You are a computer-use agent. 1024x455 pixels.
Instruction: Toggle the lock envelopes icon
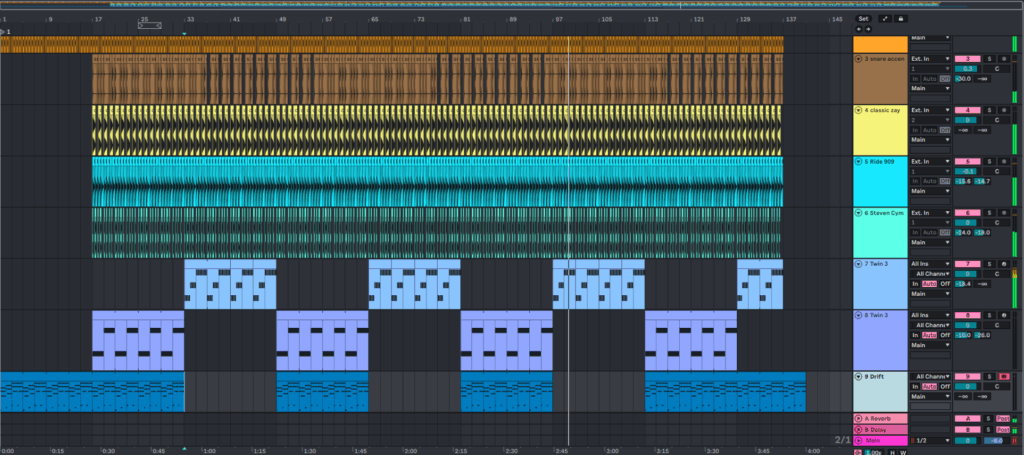click(902, 18)
